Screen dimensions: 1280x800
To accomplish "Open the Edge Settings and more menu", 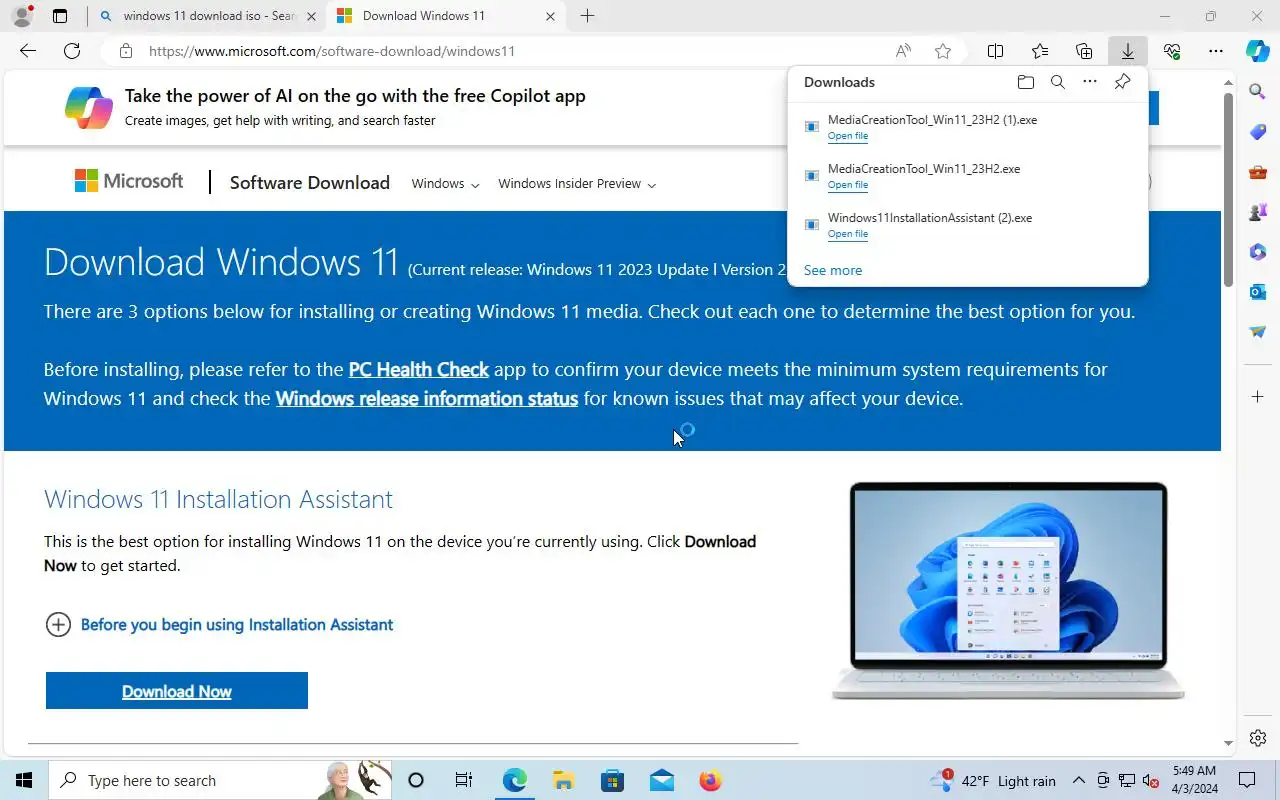I will click(x=1216, y=51).
